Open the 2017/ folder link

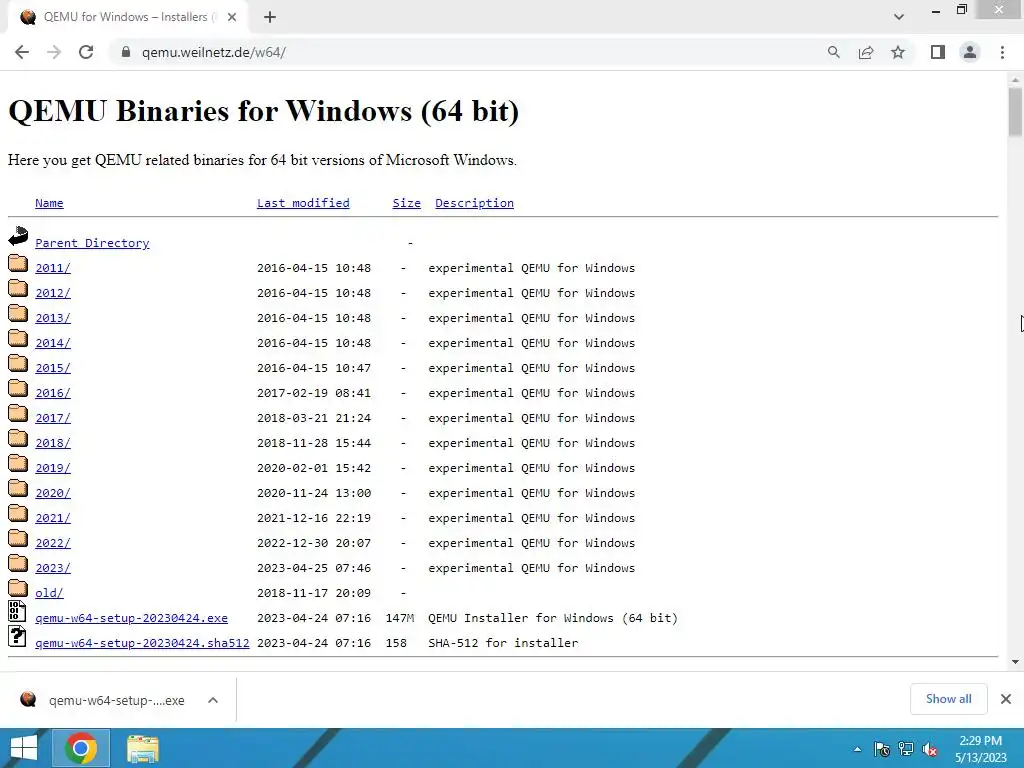click(53, 418)
